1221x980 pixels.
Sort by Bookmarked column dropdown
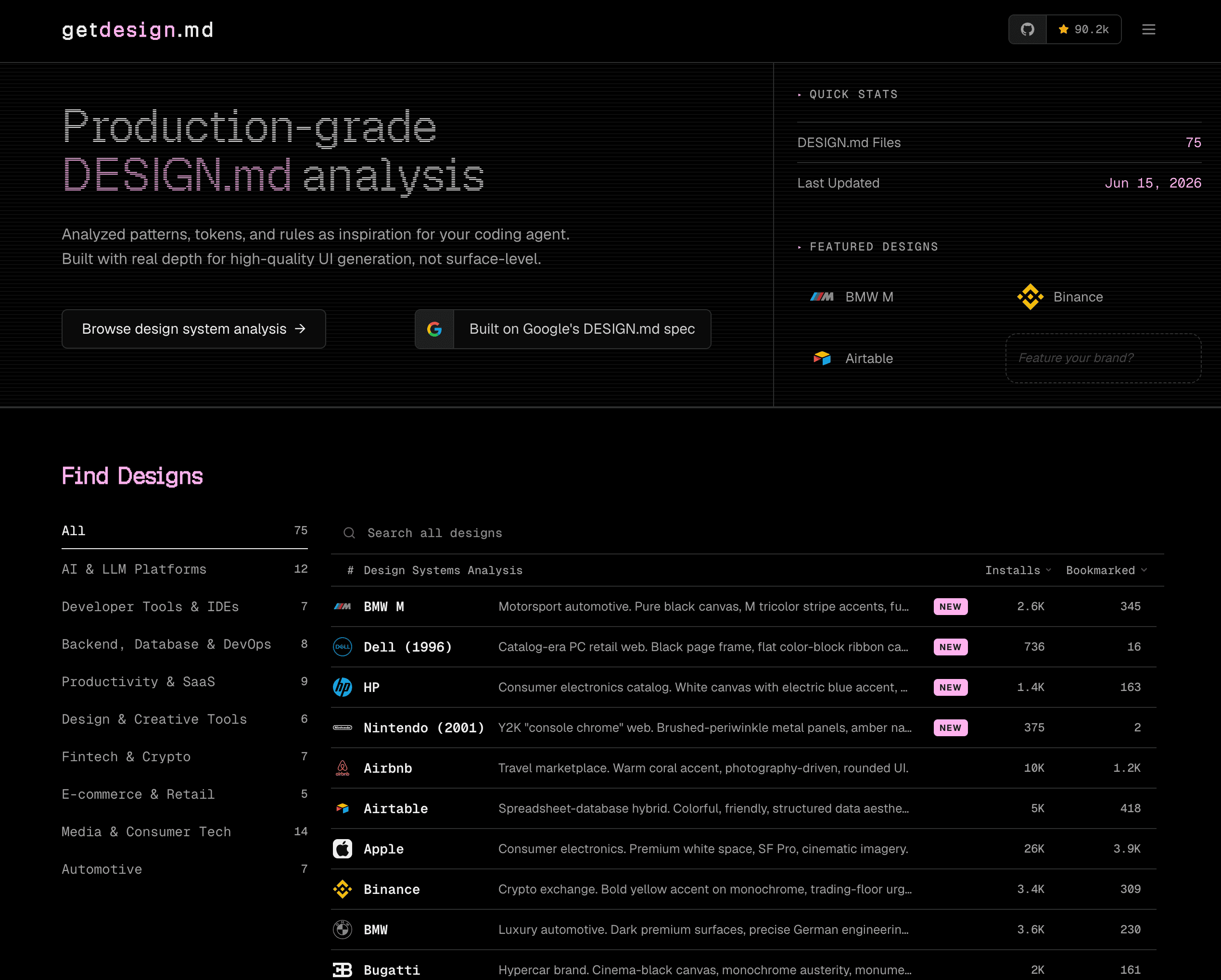[x=1107, y=570]
